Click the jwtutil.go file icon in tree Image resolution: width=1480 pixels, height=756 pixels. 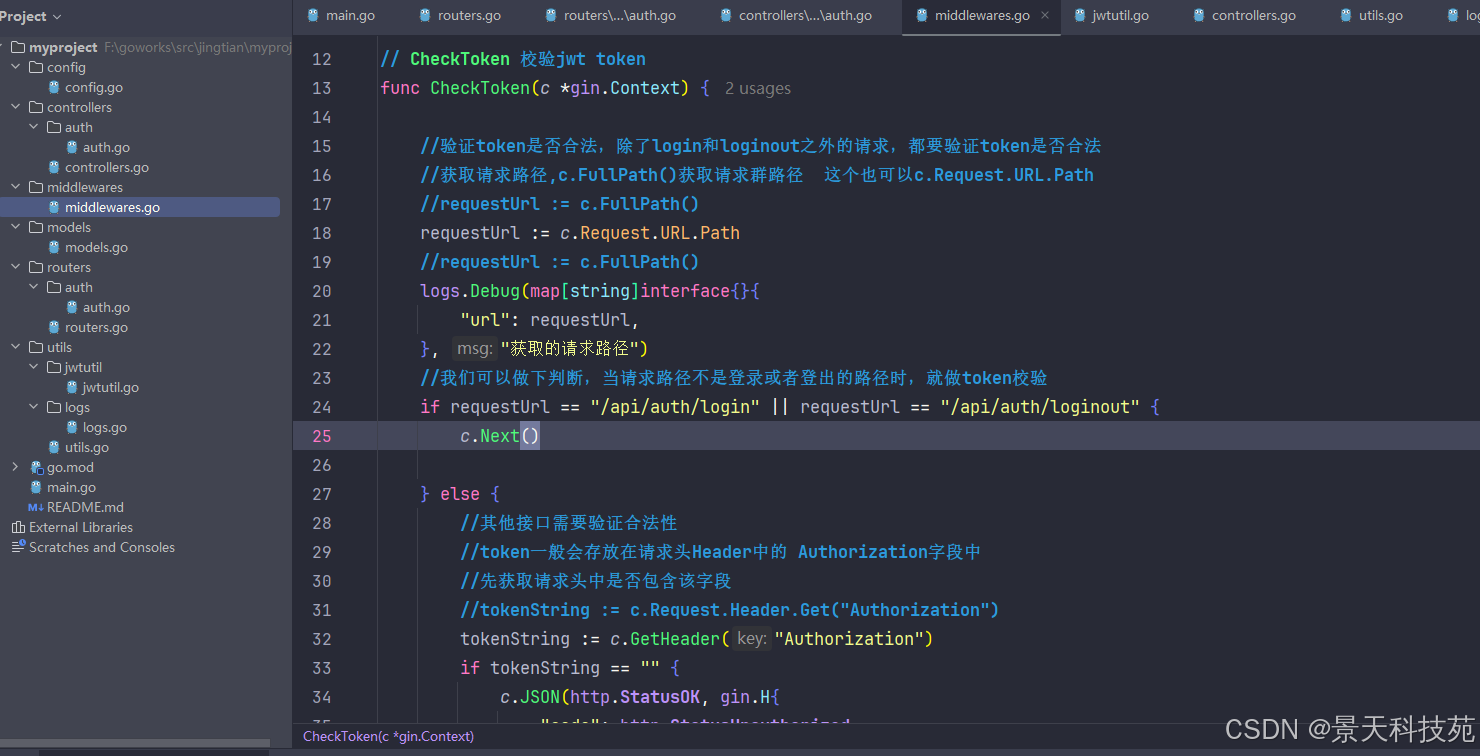[x=72, y=387]
